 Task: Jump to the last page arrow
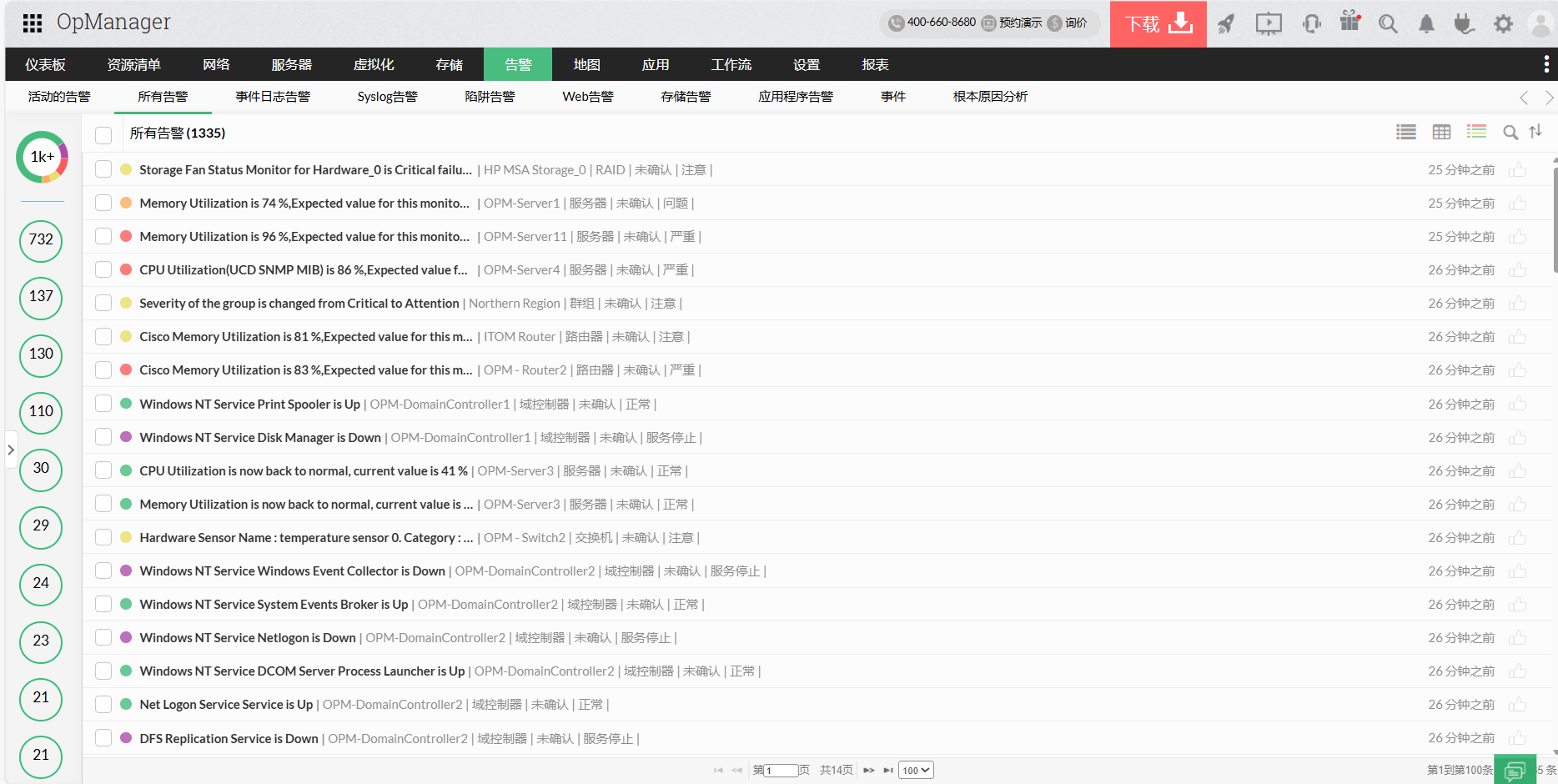[887, 771]
